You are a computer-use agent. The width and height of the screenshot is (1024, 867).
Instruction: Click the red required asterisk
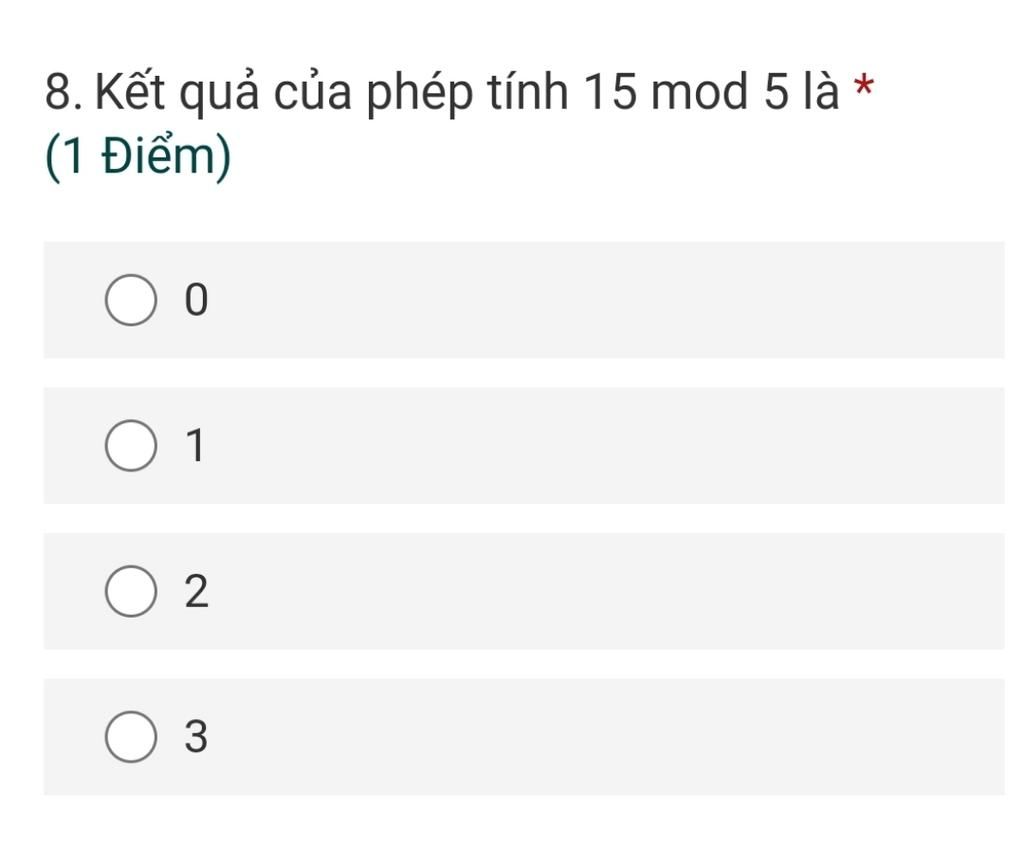(x=863, y=86)
